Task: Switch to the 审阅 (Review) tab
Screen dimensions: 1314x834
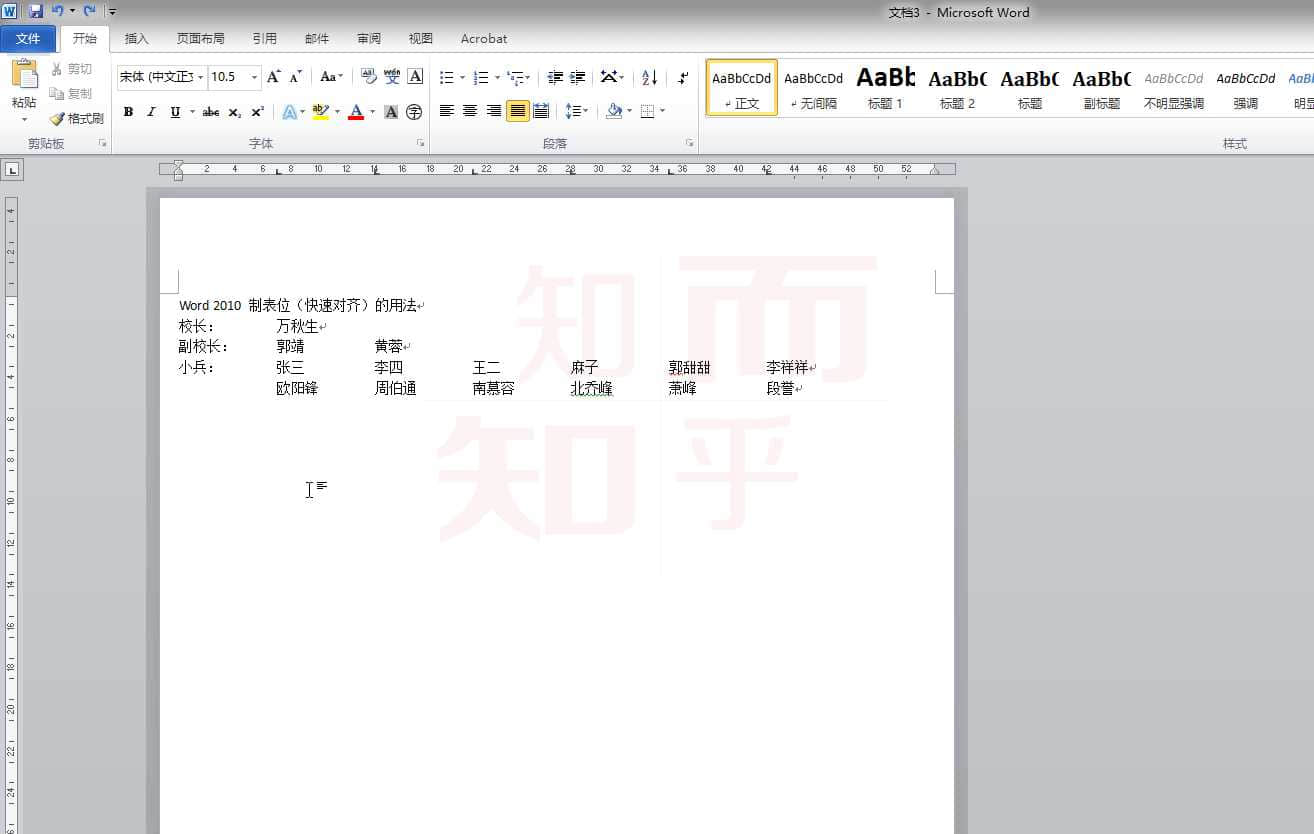Action: click(368, 39)
